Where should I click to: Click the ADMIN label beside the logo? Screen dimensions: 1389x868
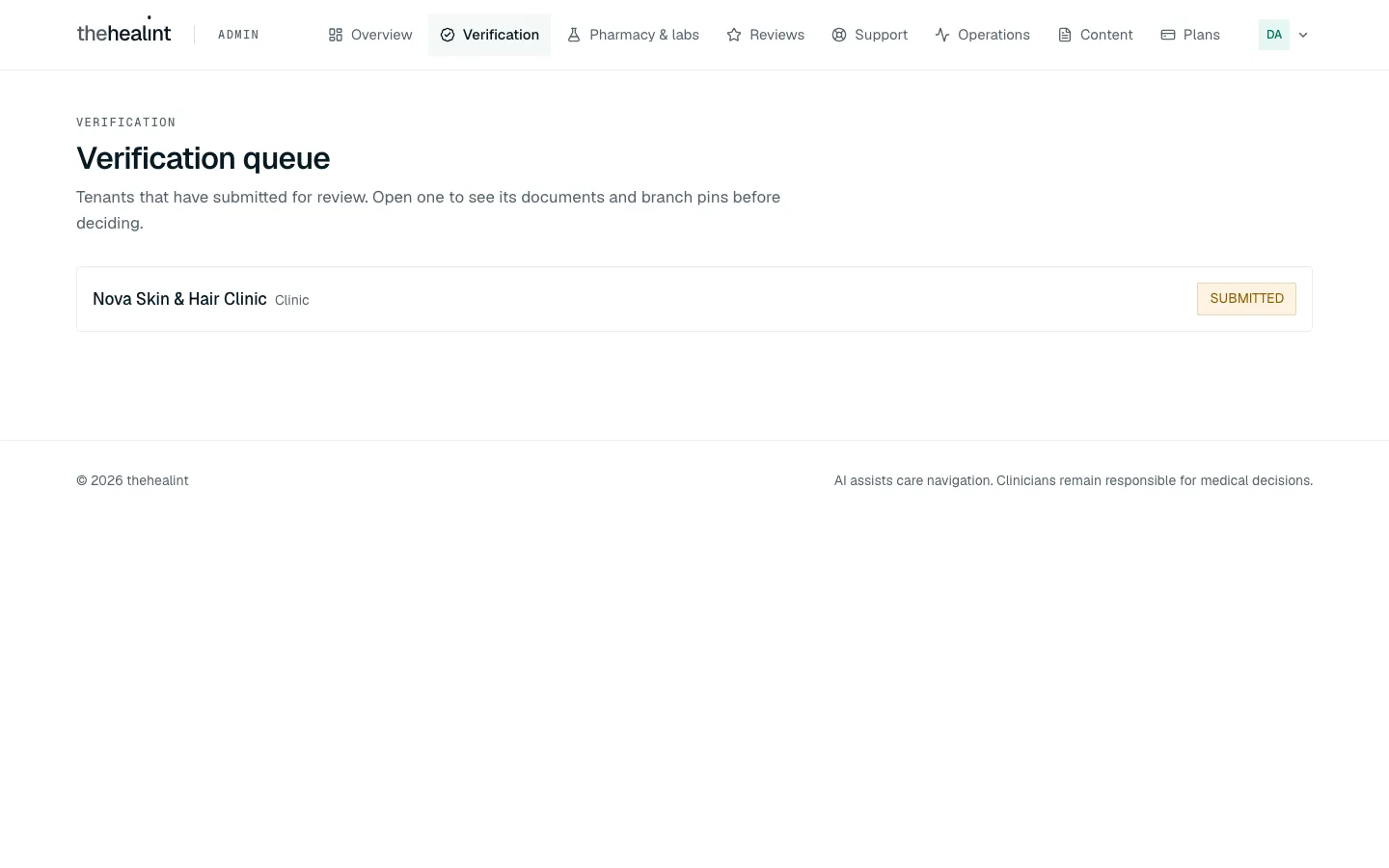click(x=238, y=35)
